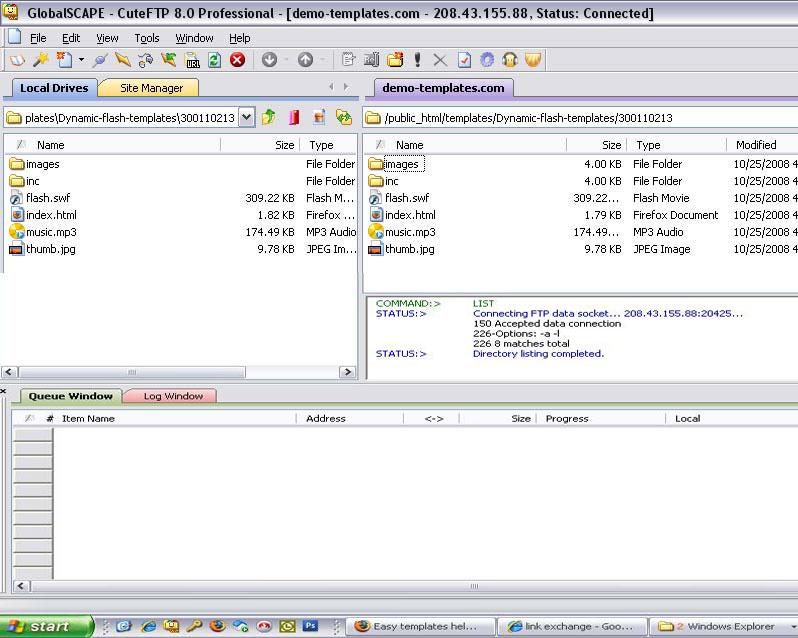Click the Reconnect toolbar icon
This screenshot has height=638, width=798.
tap(146, 60)
